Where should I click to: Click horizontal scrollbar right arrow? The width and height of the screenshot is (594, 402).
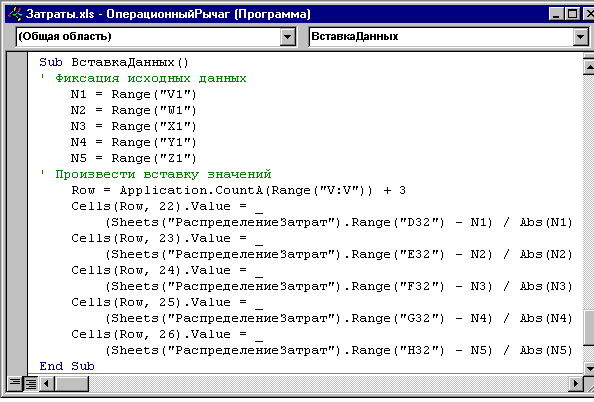(576, 383)
